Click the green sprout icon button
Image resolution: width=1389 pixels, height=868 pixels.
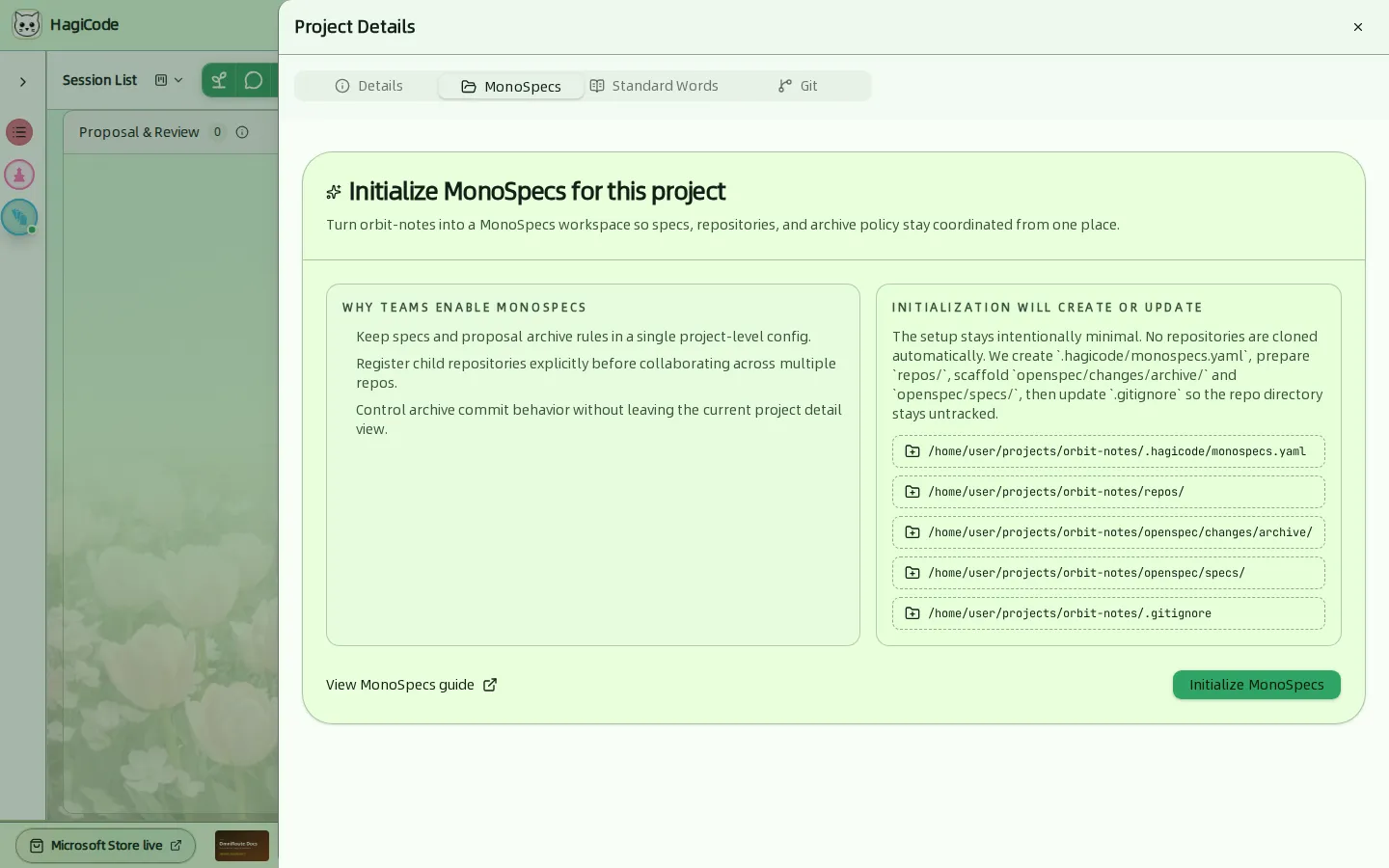219,81
